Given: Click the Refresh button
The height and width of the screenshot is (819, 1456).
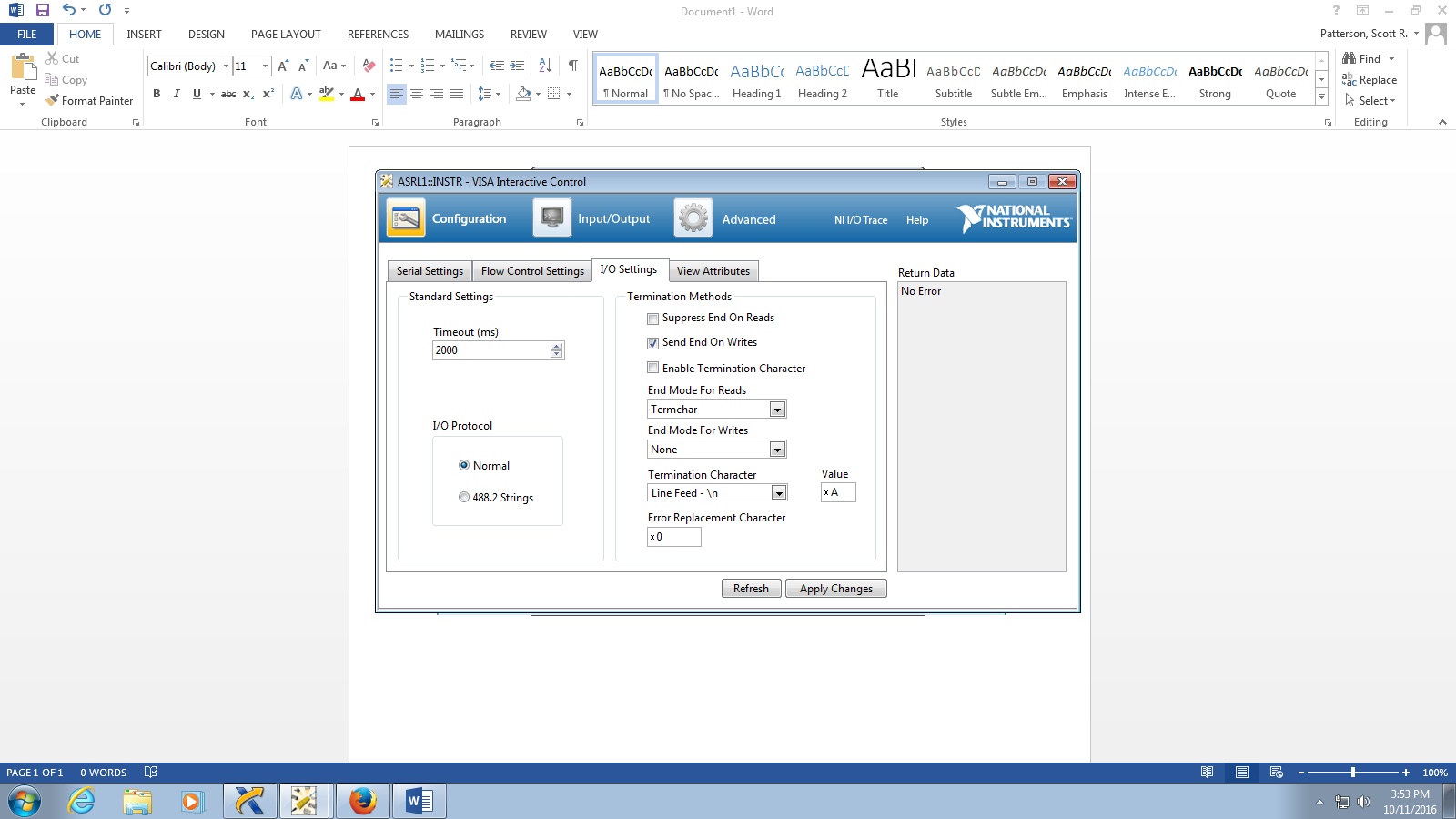Looking at the screenshot, I should click(x=751, y=589).
